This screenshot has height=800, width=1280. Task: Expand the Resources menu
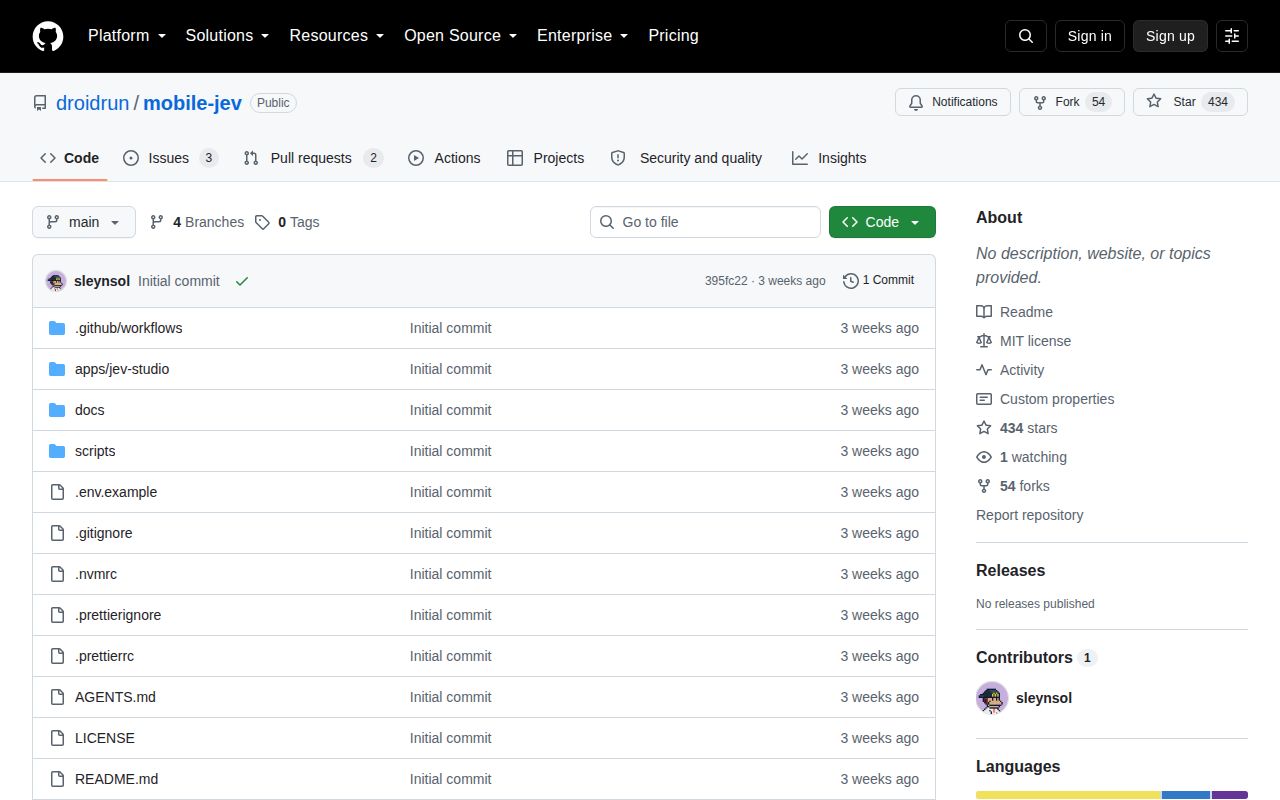(337, 36)
